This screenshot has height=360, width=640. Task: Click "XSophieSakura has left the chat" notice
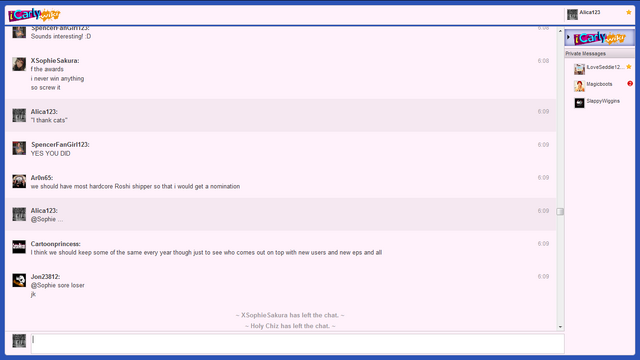290,315
